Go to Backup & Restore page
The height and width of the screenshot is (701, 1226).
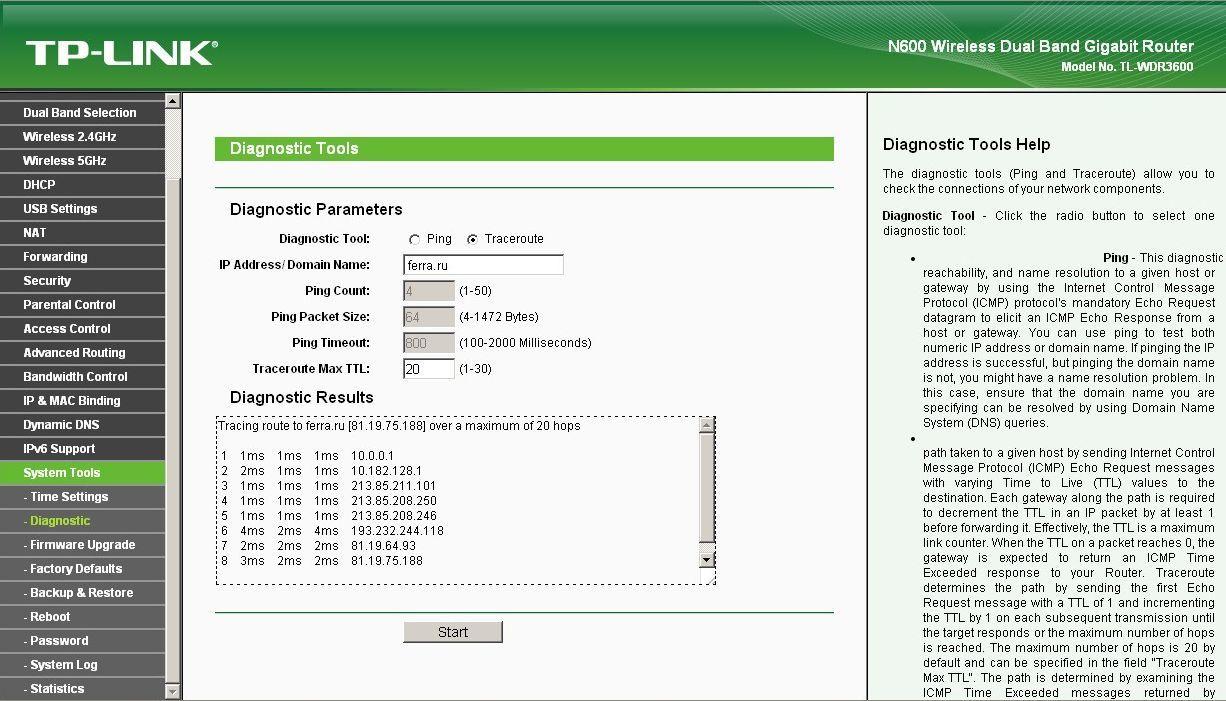click(x=81, y=593)
